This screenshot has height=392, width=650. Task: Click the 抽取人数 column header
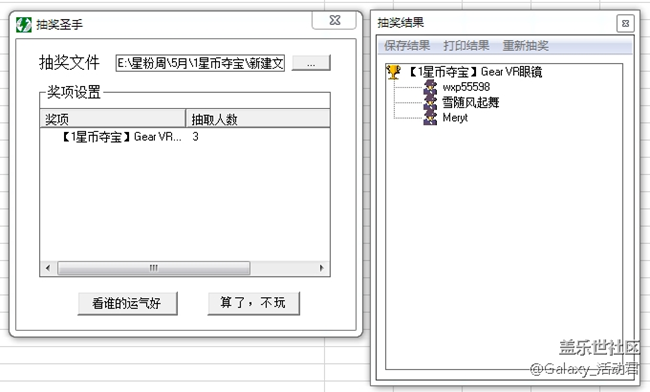tap(258, 119)
